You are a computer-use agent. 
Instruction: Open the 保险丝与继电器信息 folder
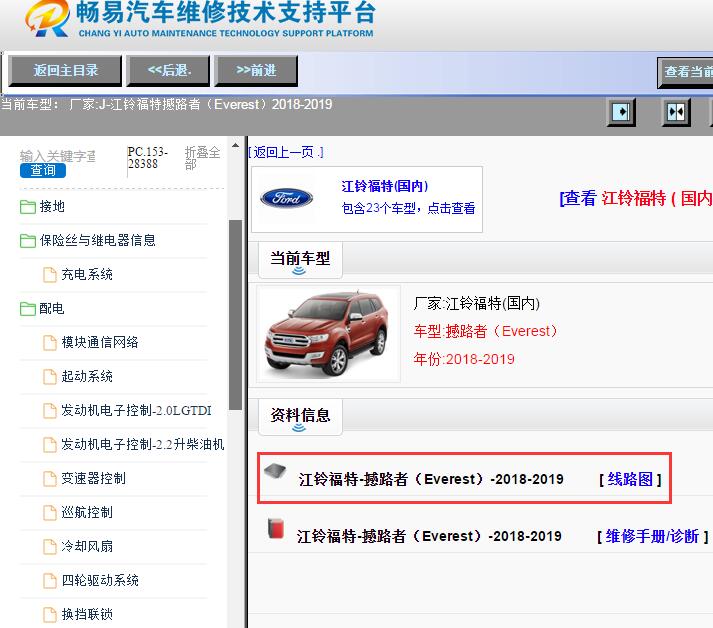tap(97, 240)
